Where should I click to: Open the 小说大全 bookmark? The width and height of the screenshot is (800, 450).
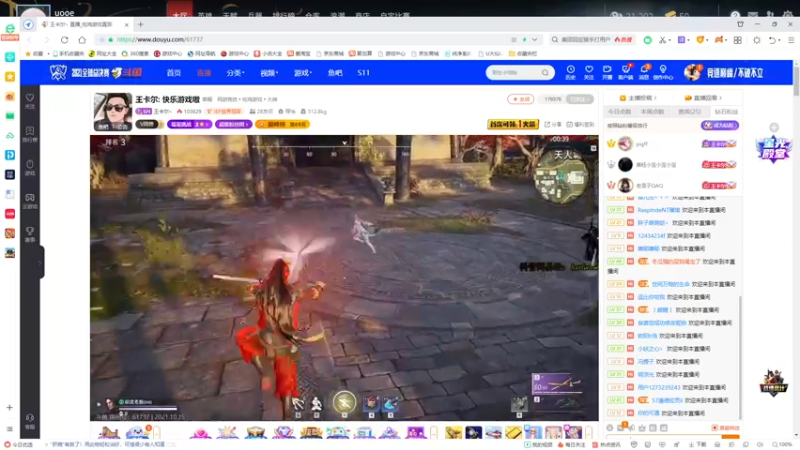268,54
